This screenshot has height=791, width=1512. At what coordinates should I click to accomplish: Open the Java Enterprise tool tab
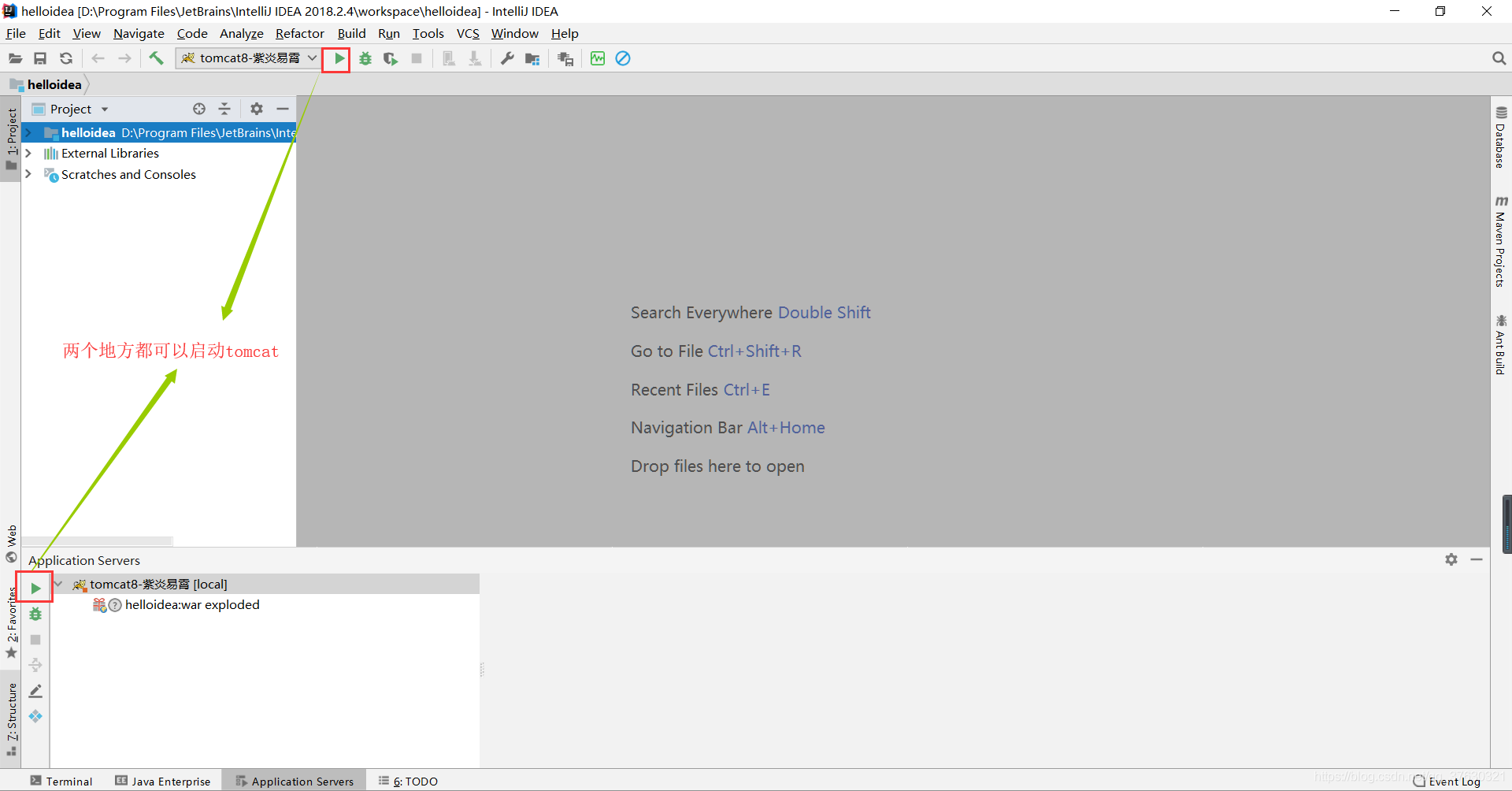tap(163, 781)
